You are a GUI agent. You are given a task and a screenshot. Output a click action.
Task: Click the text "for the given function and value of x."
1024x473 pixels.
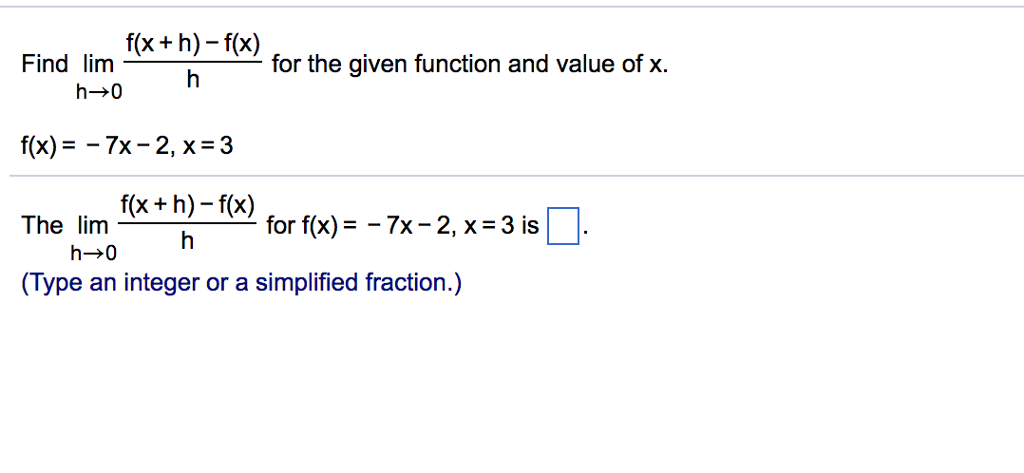pos(469,66)
